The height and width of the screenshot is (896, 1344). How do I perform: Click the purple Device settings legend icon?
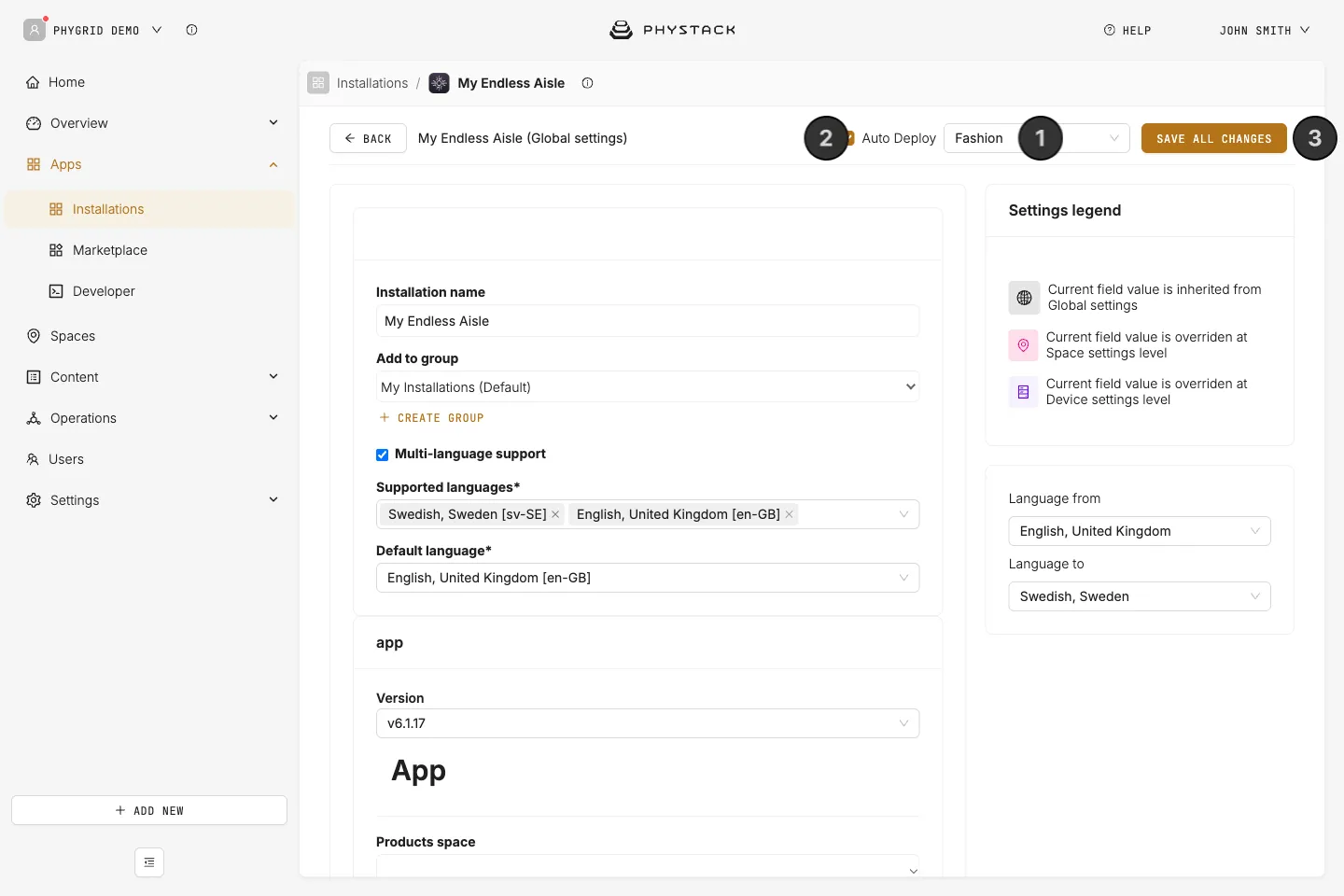(1023, 392)
